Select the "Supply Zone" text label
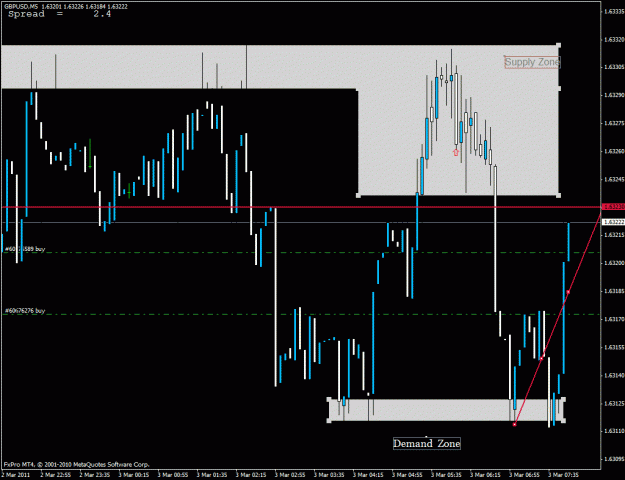Image resolution: width=625 pixels, height=480 pixels. (532, 62)
